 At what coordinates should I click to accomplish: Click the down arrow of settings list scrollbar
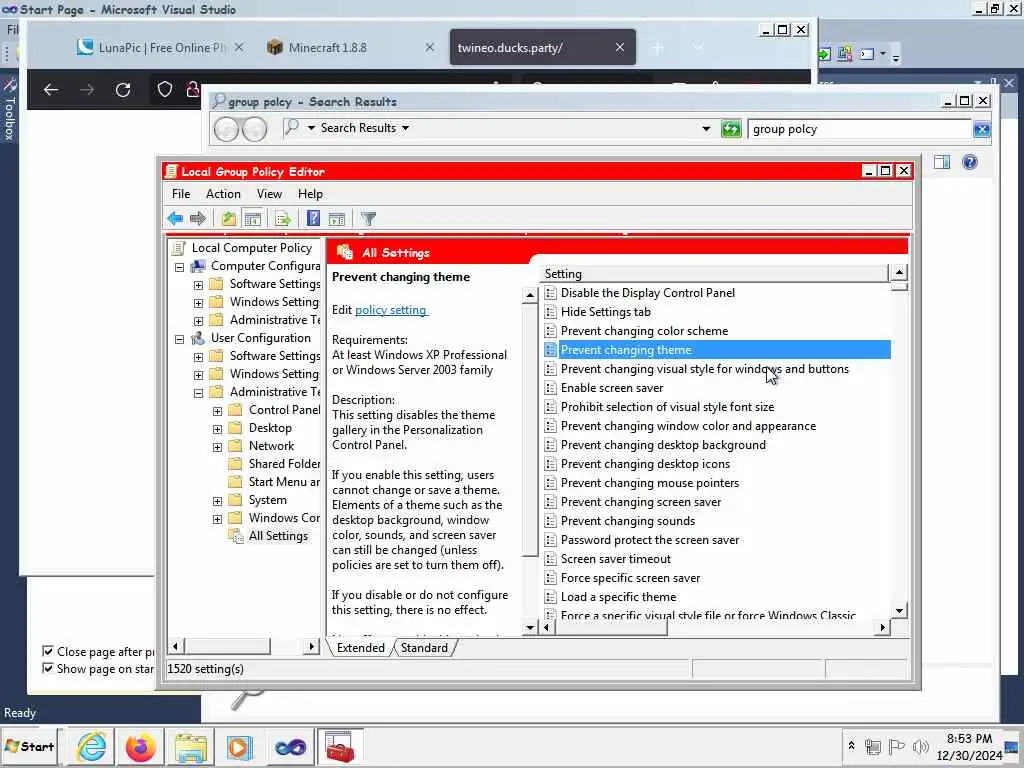pyautogui.click(x=899, y=611)
